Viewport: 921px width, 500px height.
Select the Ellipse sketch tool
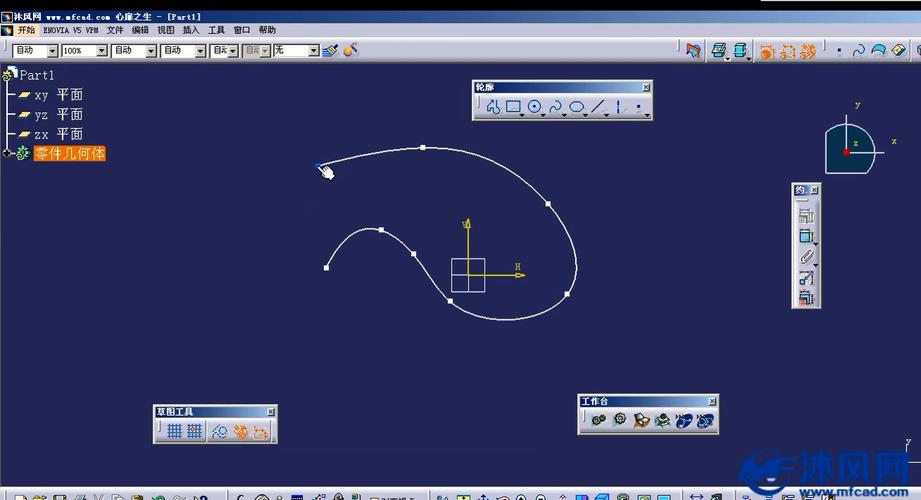tap(577, 108)
